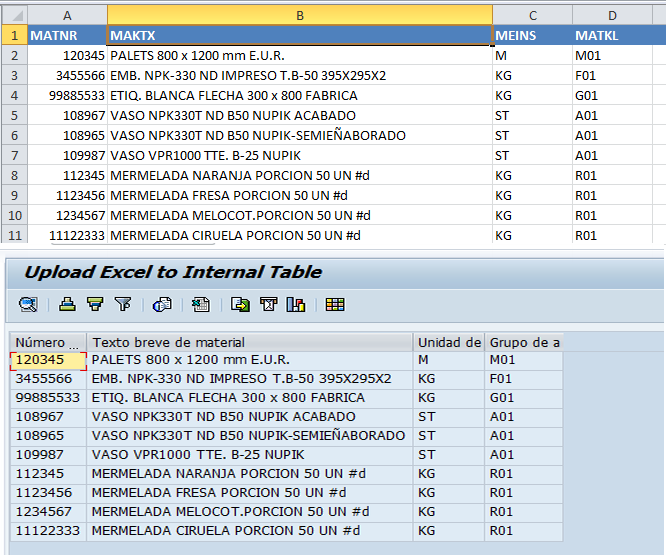The width and height of the screenshot is (666, 559).
Task: Select Excel cell 'MERMELADA NARANJA PORCION 50 UN #d'
Action: pos(300,175)
